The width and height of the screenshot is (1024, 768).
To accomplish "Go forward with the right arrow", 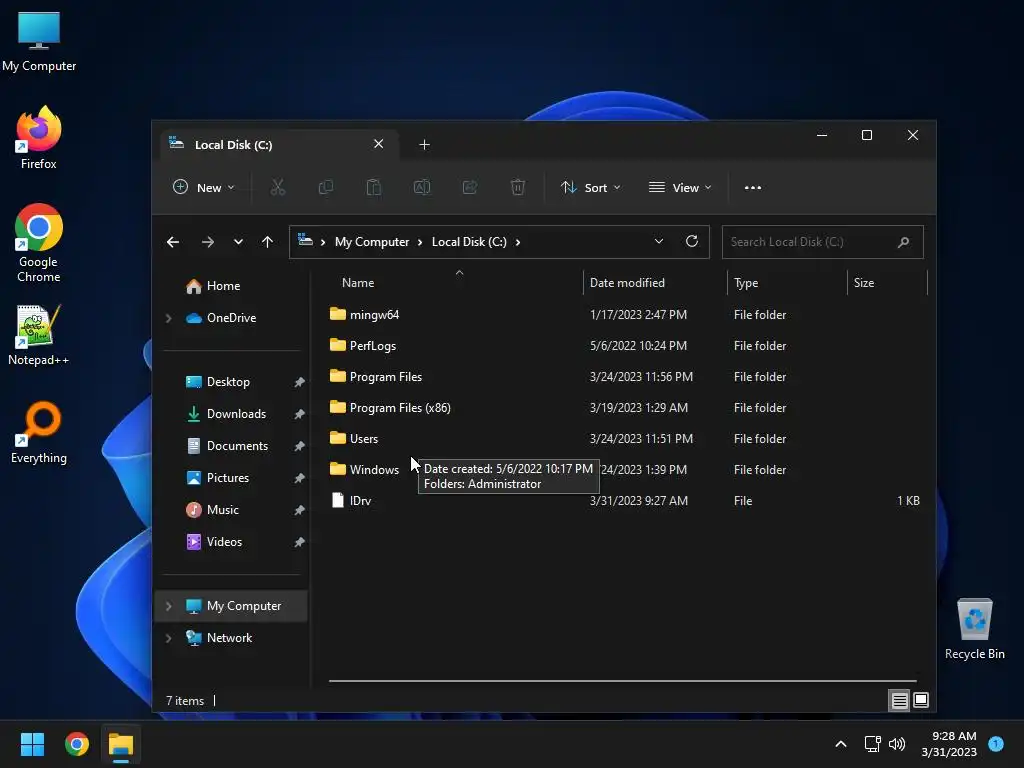I will point(208,242).
